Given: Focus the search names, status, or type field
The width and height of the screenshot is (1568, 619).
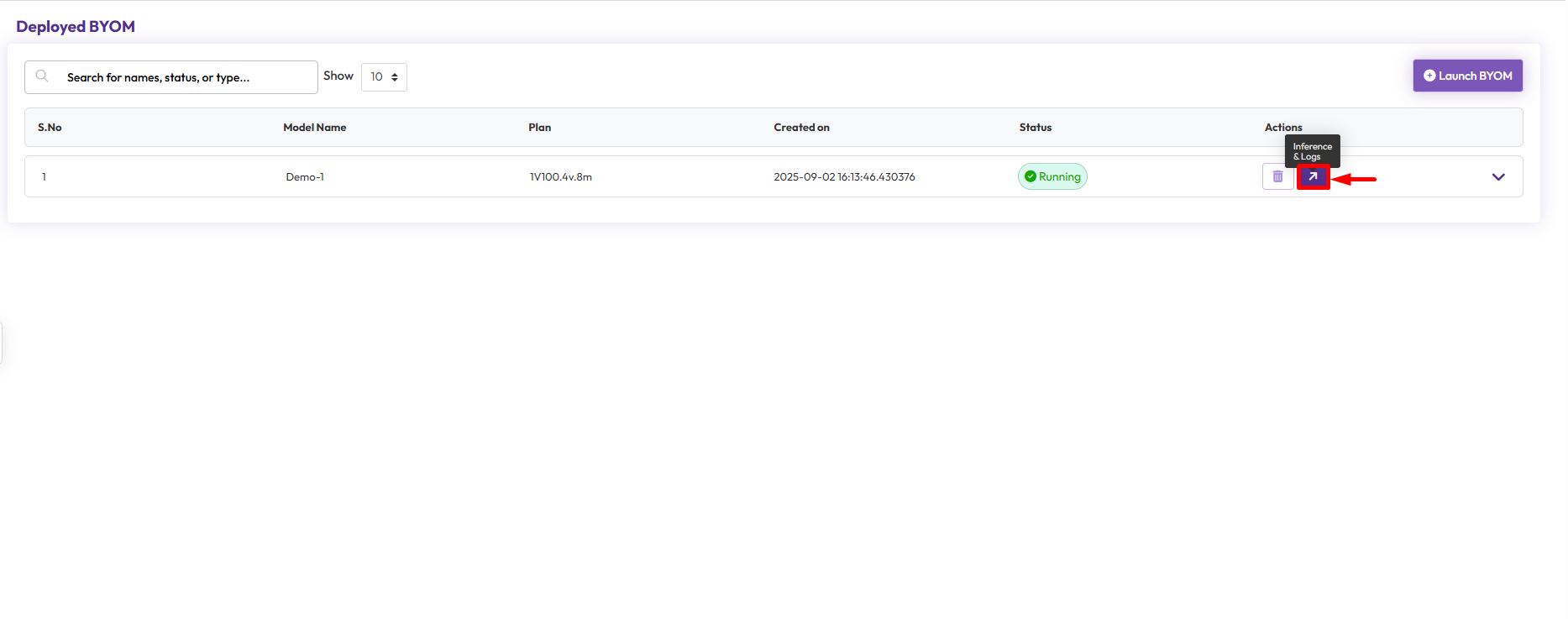Looking at the screenshot, I should (185, 77).
